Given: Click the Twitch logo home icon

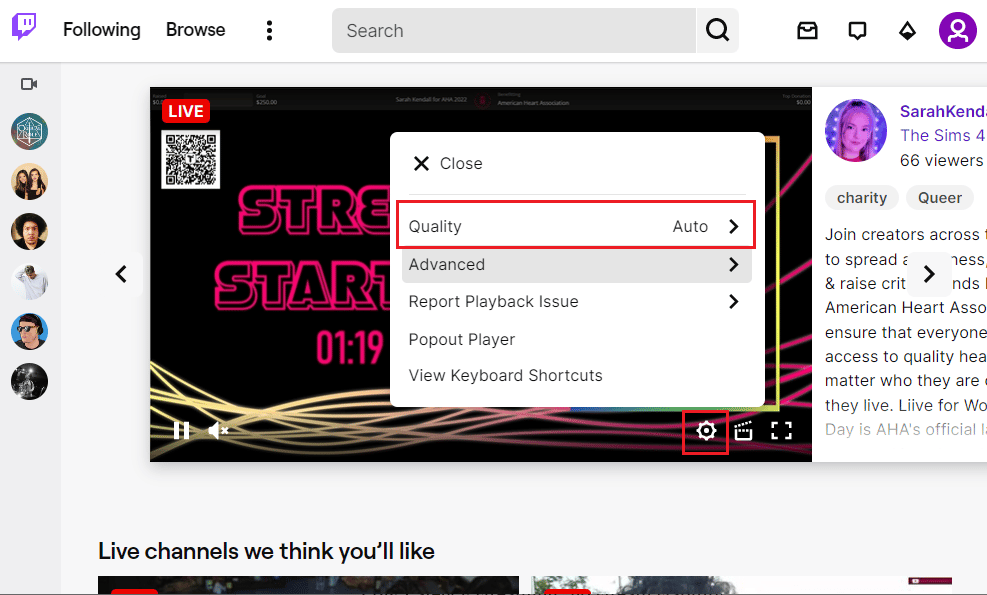Looking at the screenshot, I should point(24,27).
